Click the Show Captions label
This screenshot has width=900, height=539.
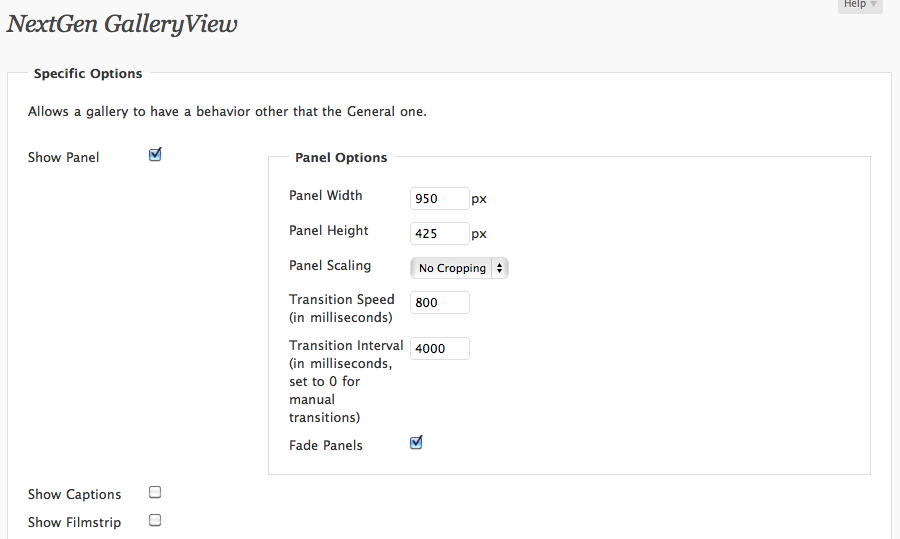[x=74, y=494]
